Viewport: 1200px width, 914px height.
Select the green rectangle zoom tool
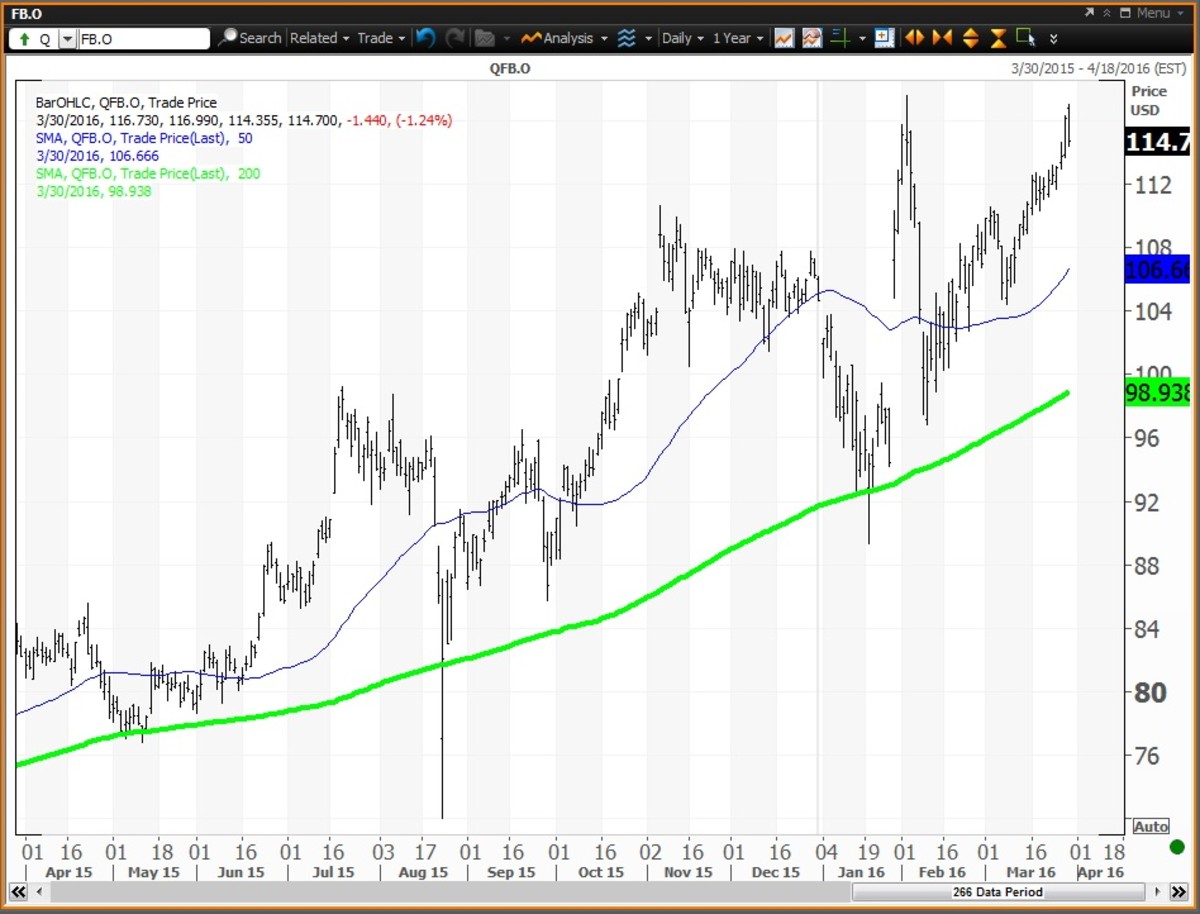[x=1025, y=38]
